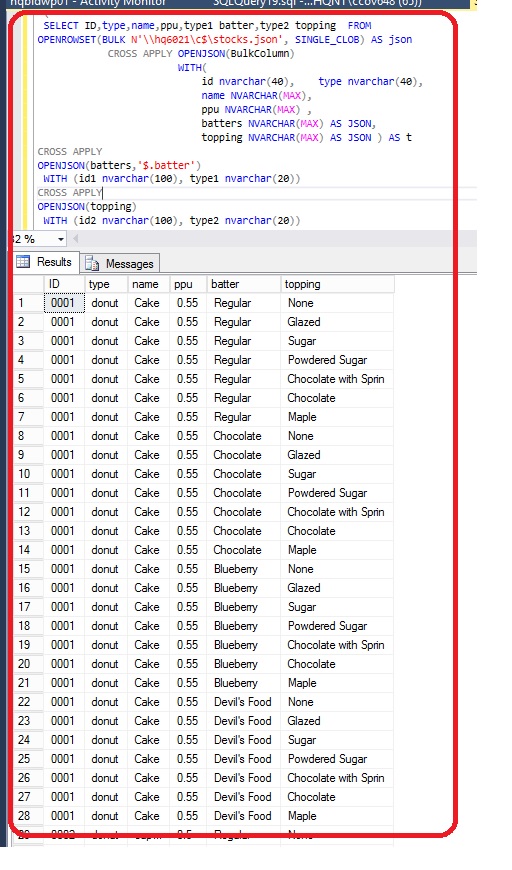Click OPENJSON(BulkColumn) in the query

point(236,53)
